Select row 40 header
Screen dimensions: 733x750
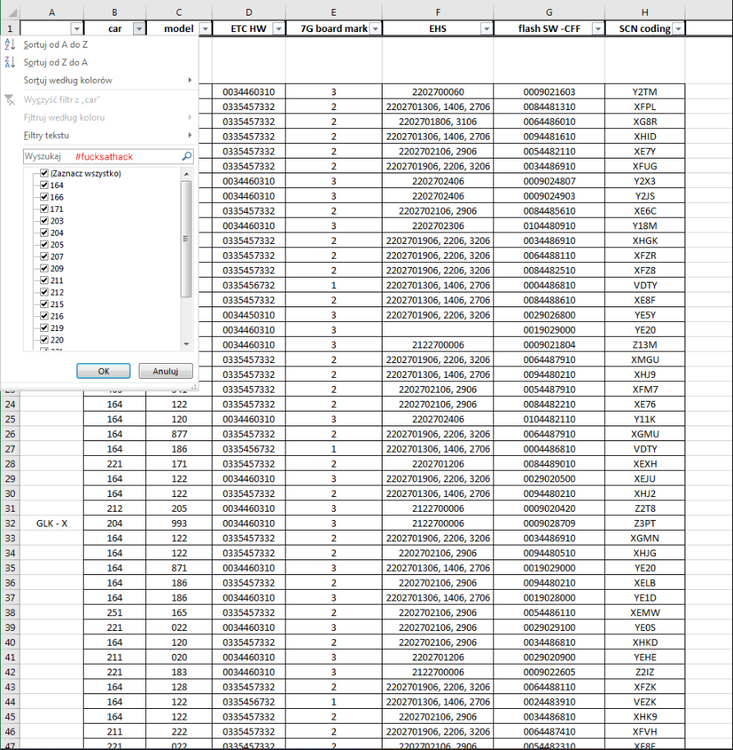coord(10,642)
